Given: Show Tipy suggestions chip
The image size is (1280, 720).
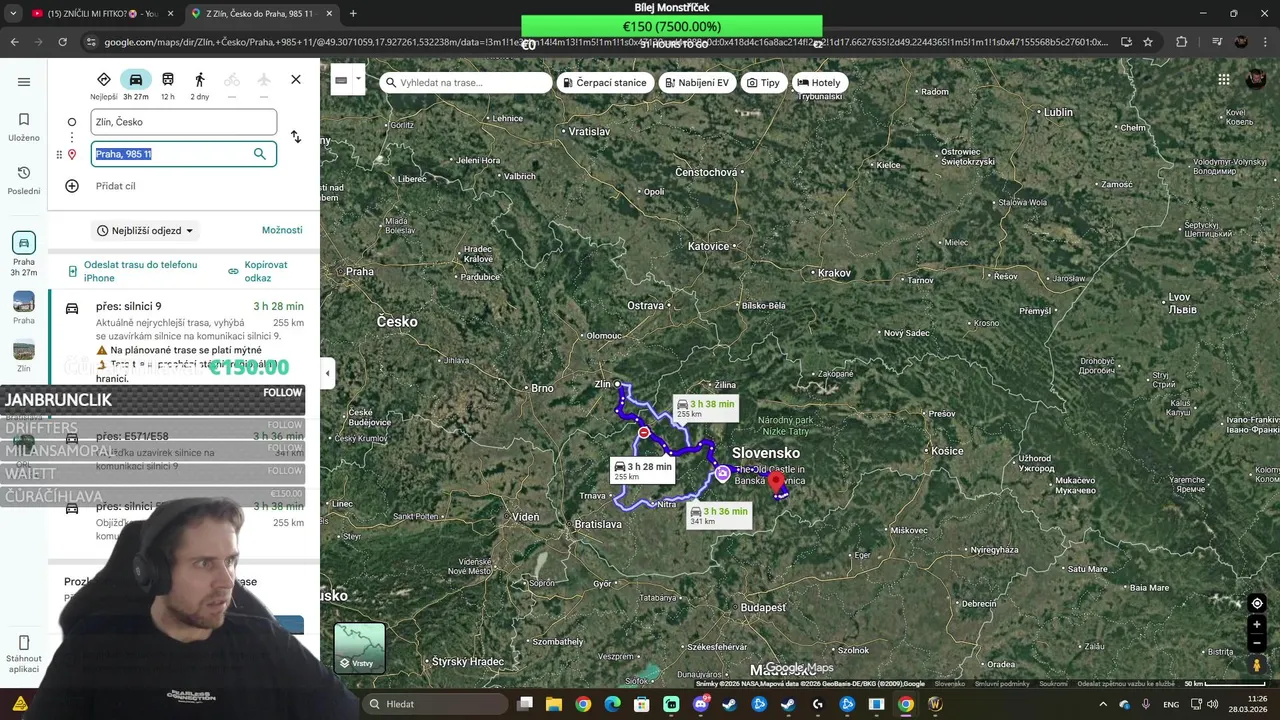Looking at the screenshot, I should tap(763, 83).
